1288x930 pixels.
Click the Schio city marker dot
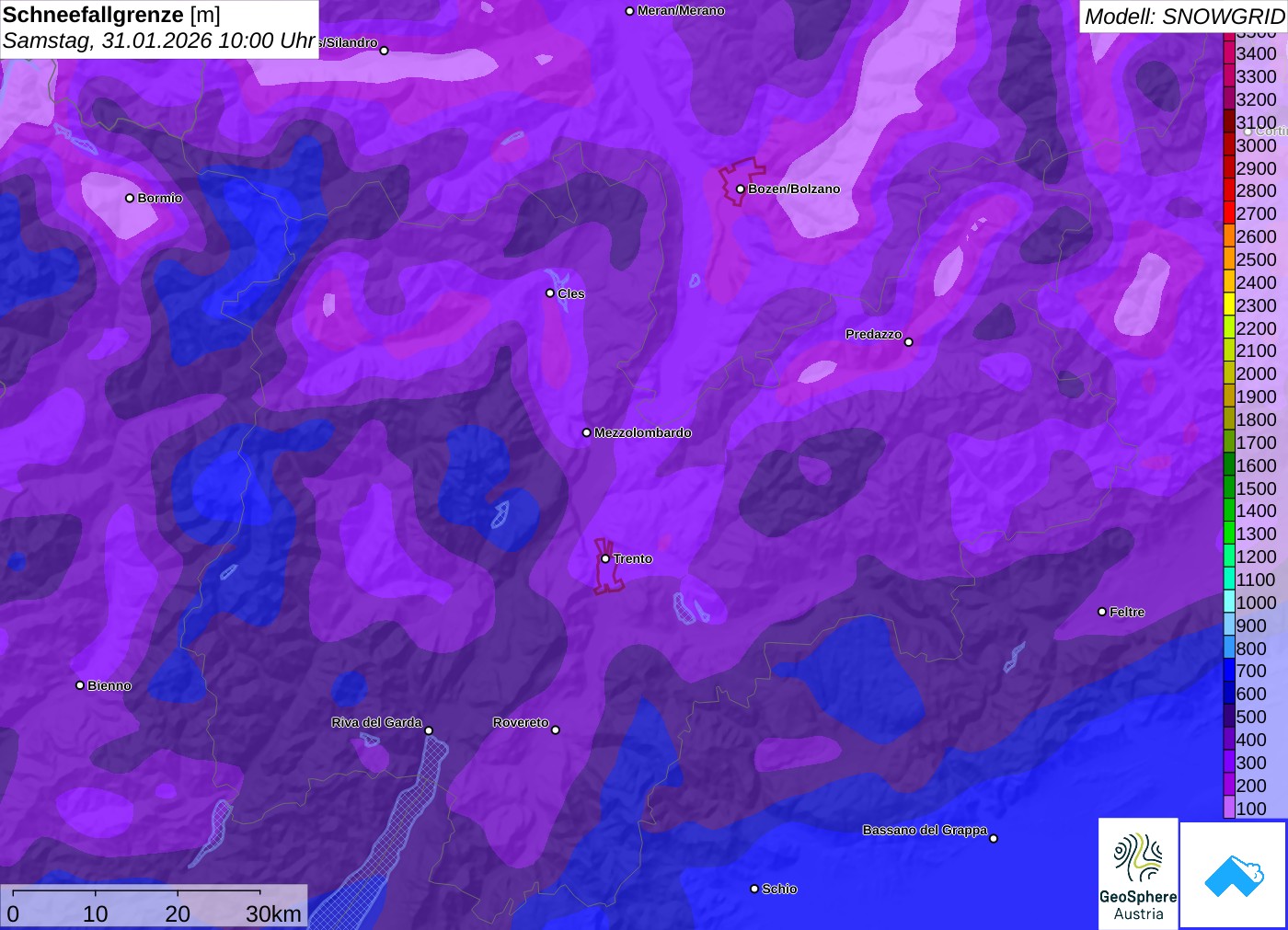click(x=754, y=889)
